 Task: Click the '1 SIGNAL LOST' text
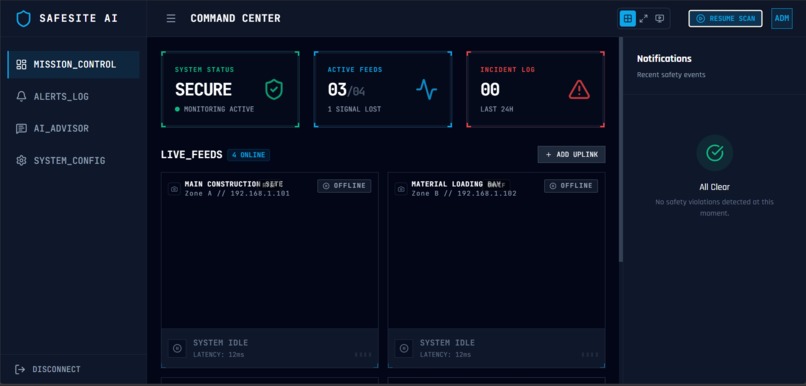click(x=354, y=109)
